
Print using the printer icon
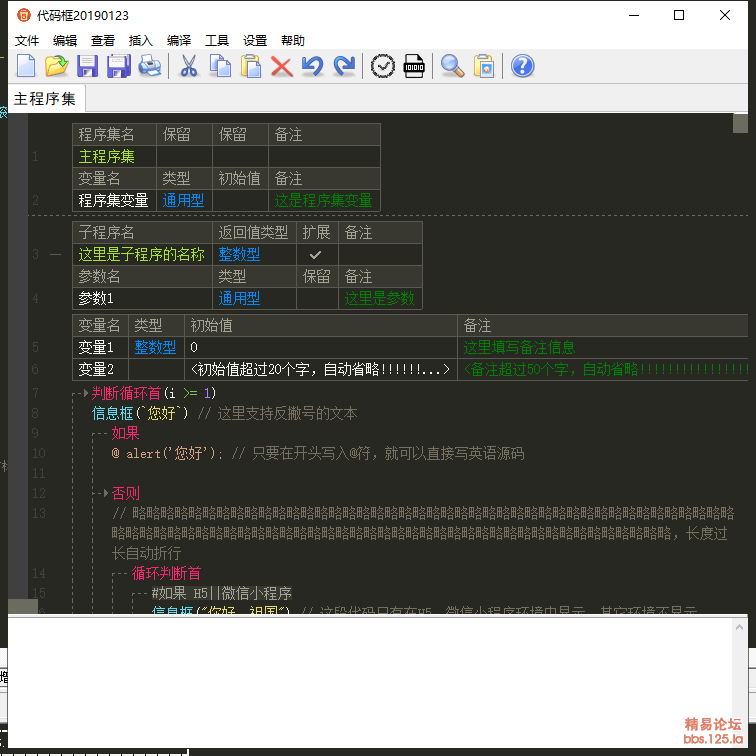150,66
